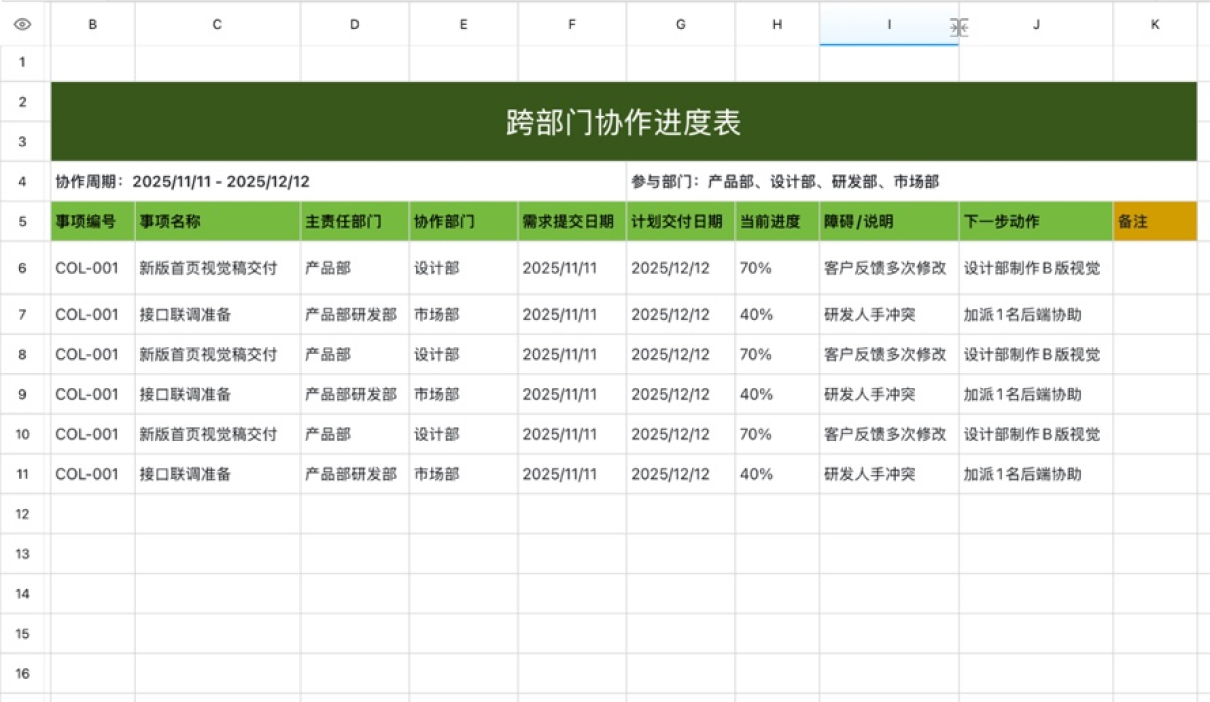Click the 参与部门 list cell
The width and height of the screenshot is (1210, 702).
(911, 182)
